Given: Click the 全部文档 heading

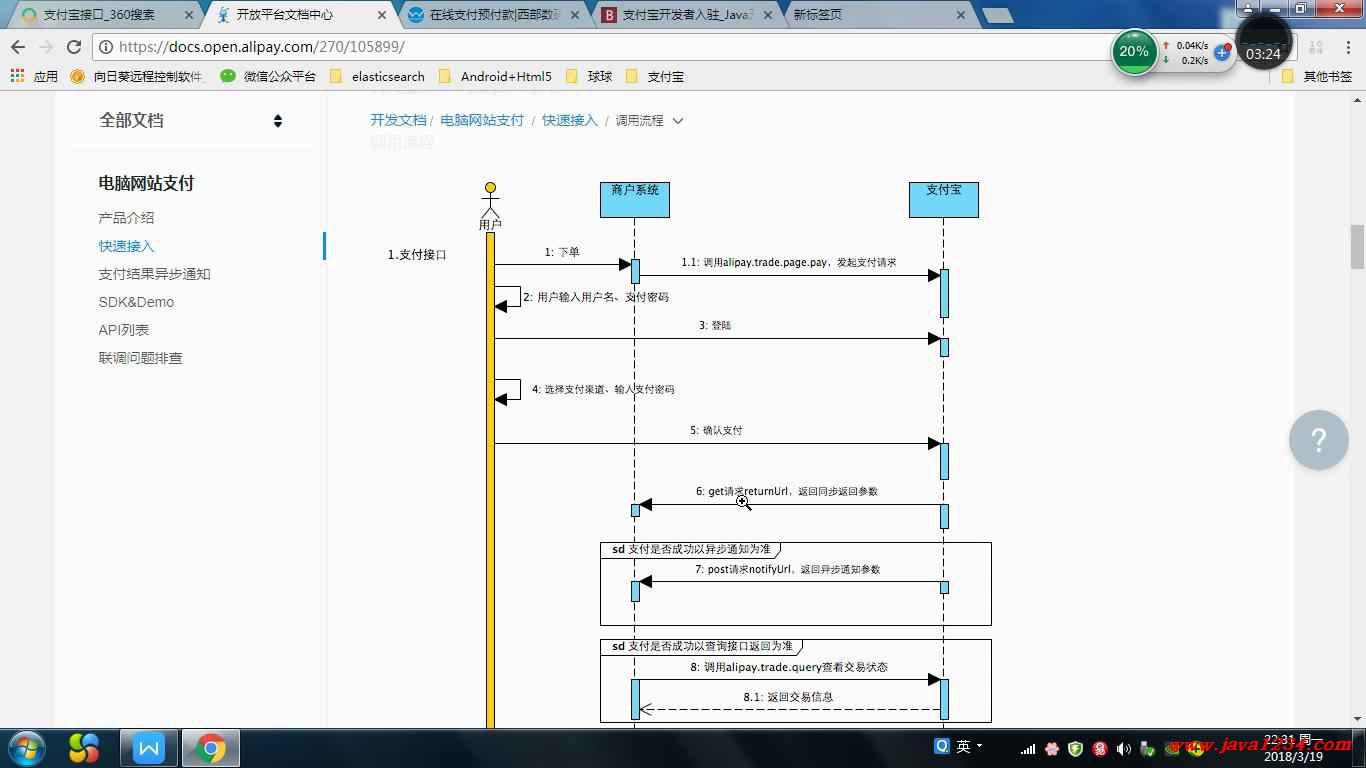Looking at the screenshot, I should tap(131, 120).
